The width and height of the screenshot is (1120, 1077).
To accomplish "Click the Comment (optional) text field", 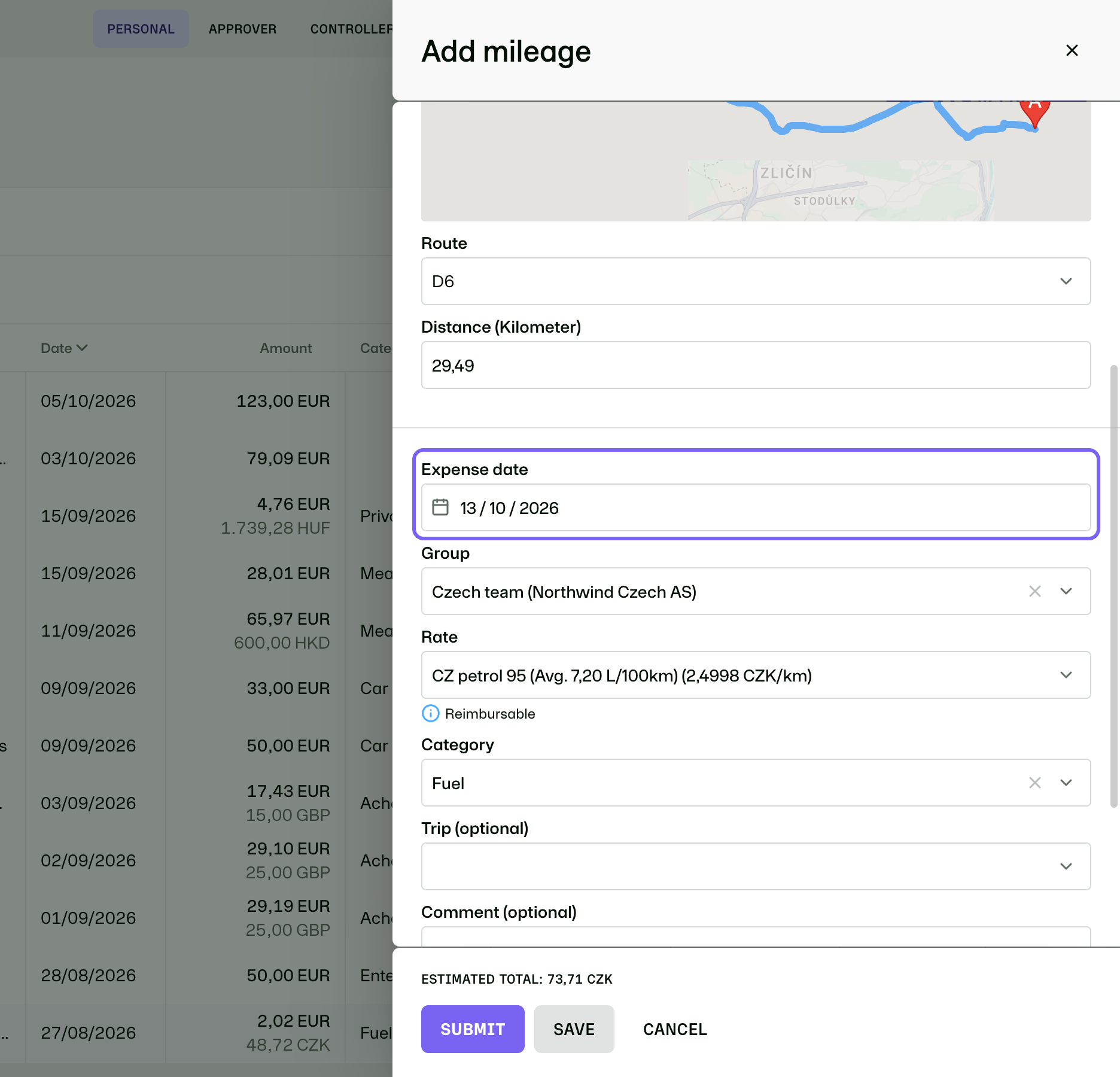I will 756,936.
